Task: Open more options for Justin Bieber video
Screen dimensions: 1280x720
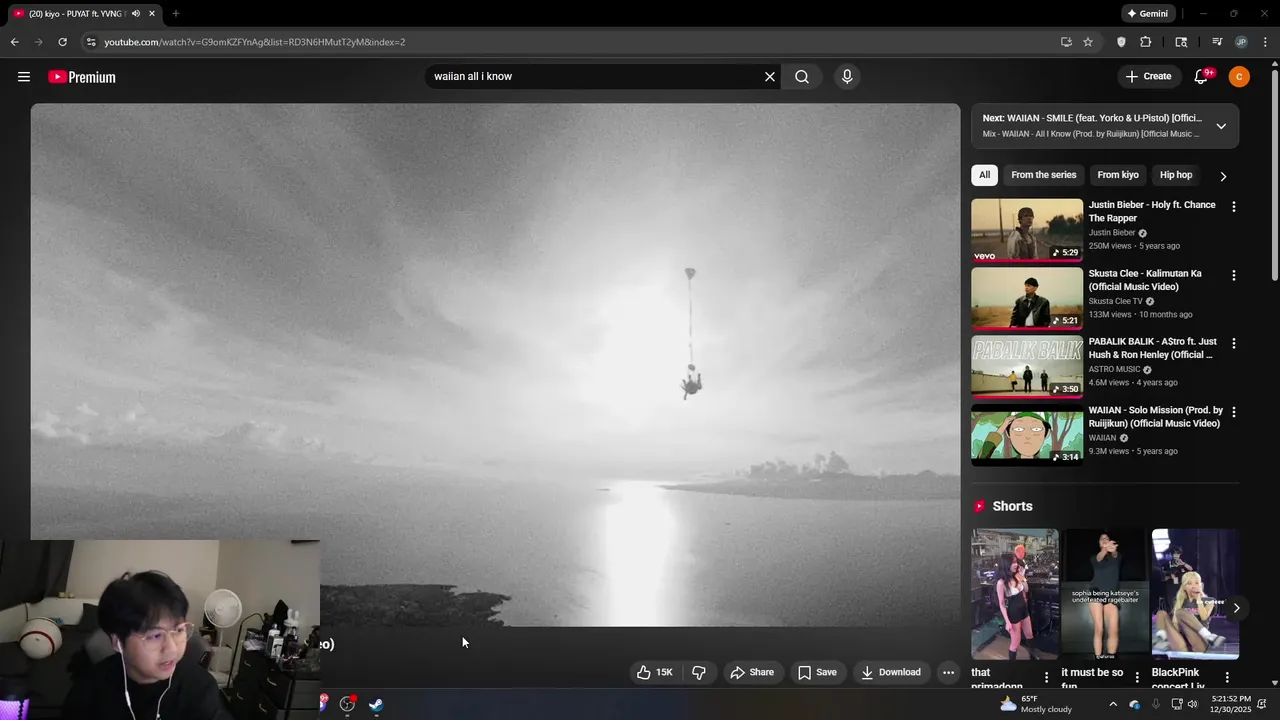Action: pos(1233,206)
